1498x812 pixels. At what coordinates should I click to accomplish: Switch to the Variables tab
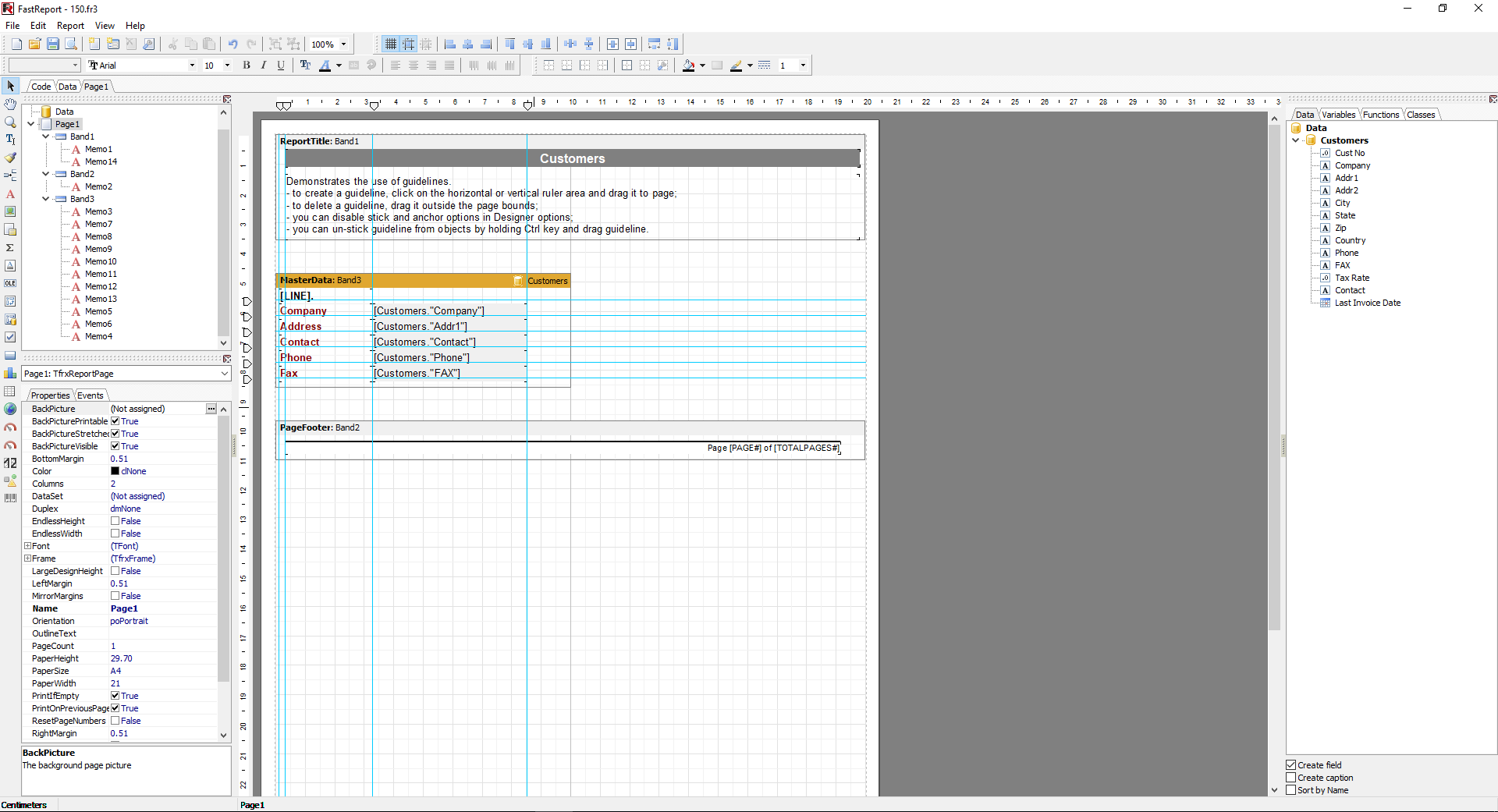pos(1339,115)
